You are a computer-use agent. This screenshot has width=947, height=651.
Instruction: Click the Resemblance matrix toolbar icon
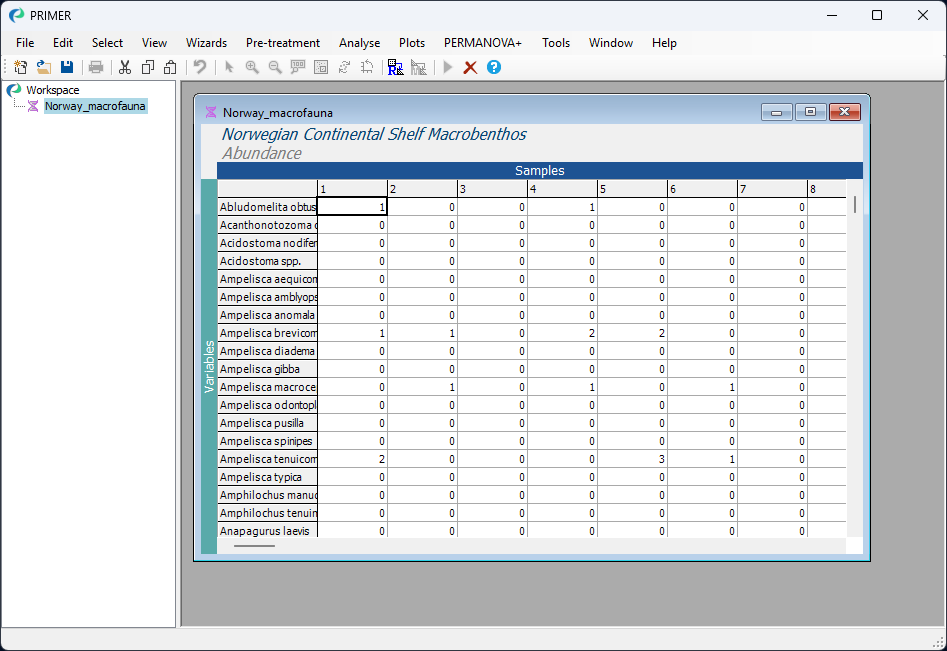(395, 67)
